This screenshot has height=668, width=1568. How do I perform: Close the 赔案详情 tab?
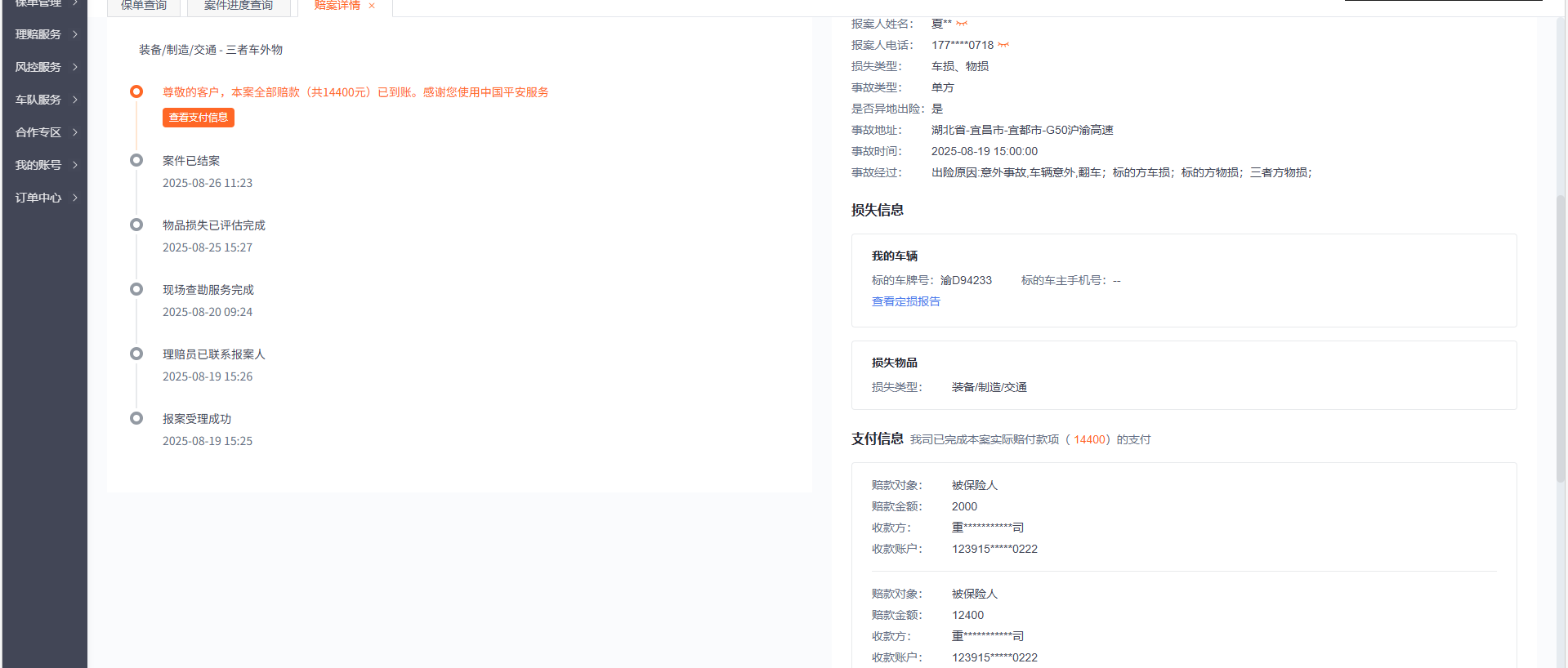point(372,6)
